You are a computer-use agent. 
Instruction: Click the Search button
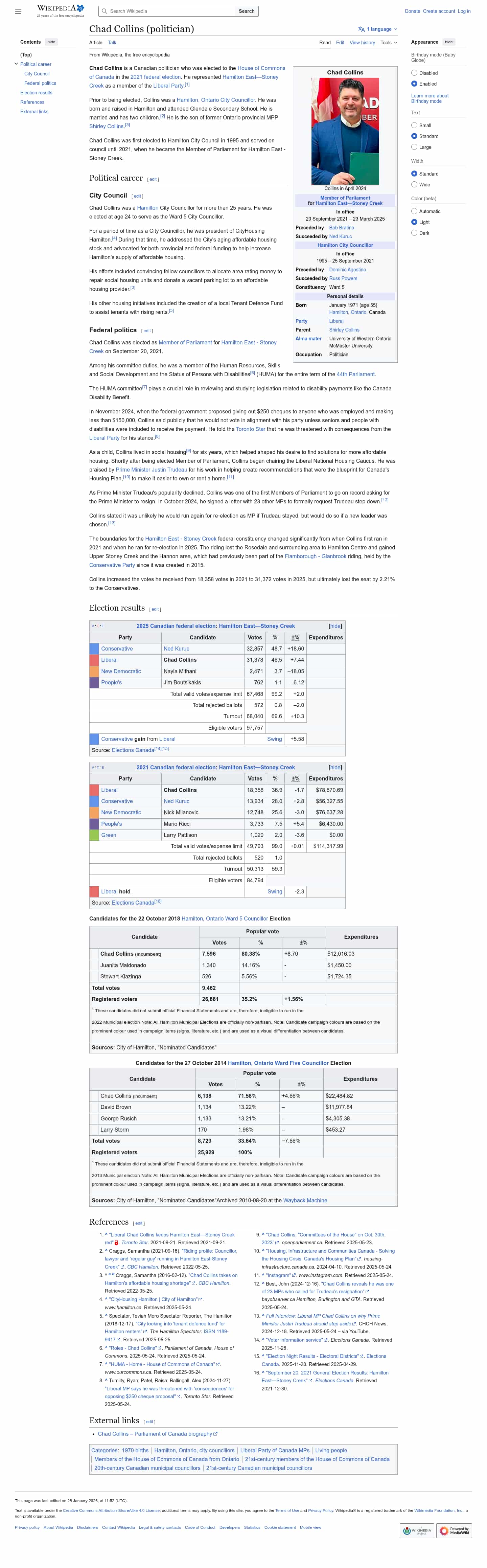pos(247,11)
